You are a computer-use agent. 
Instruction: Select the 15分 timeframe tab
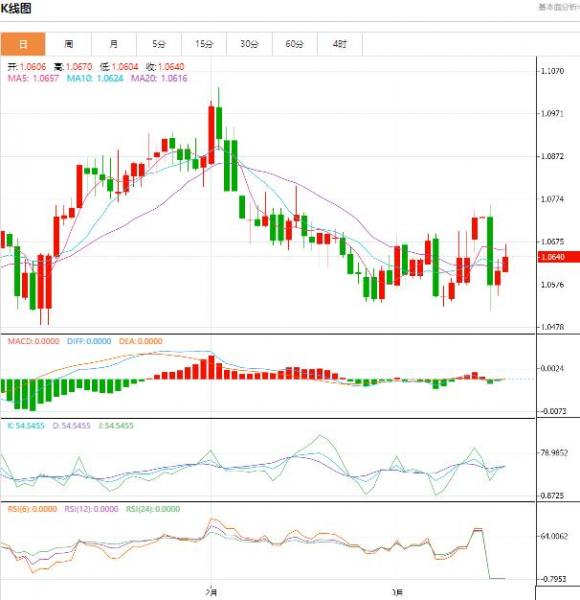tap(204, 44)
